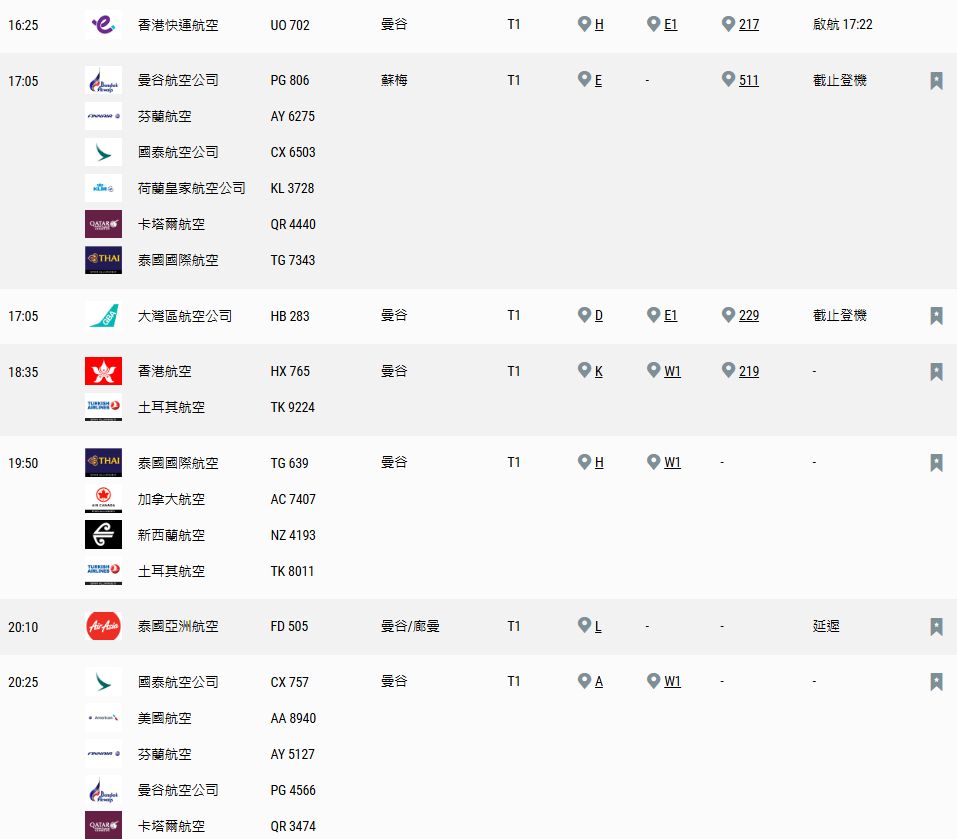Click the Hong Kong Airlines red logo
This screenshot has width=957, height=839.
click(x=103, y=371)
